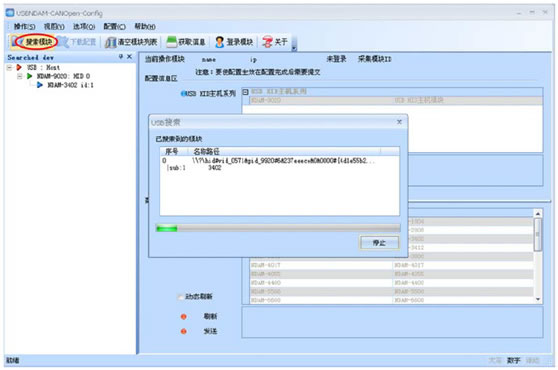Viewport: 558px width, 370px height.
Task: Open the 配置(C) menu
Action: click(114, 26)
